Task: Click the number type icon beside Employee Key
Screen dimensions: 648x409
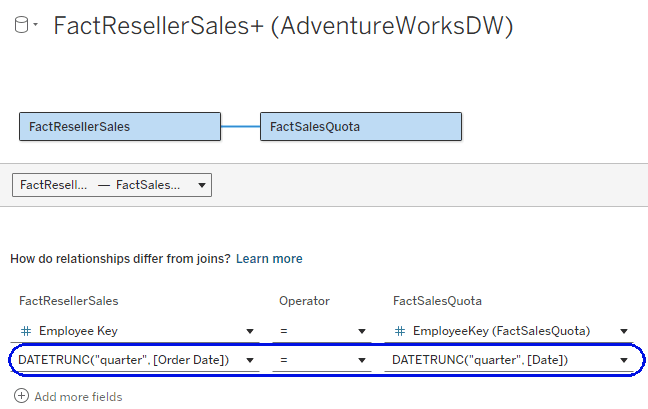Action: tap(25, 331)
